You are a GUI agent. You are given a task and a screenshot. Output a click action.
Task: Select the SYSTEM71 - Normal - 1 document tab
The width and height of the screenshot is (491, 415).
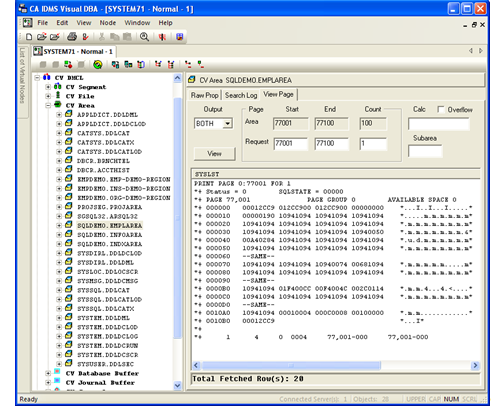tap(74, 52)
